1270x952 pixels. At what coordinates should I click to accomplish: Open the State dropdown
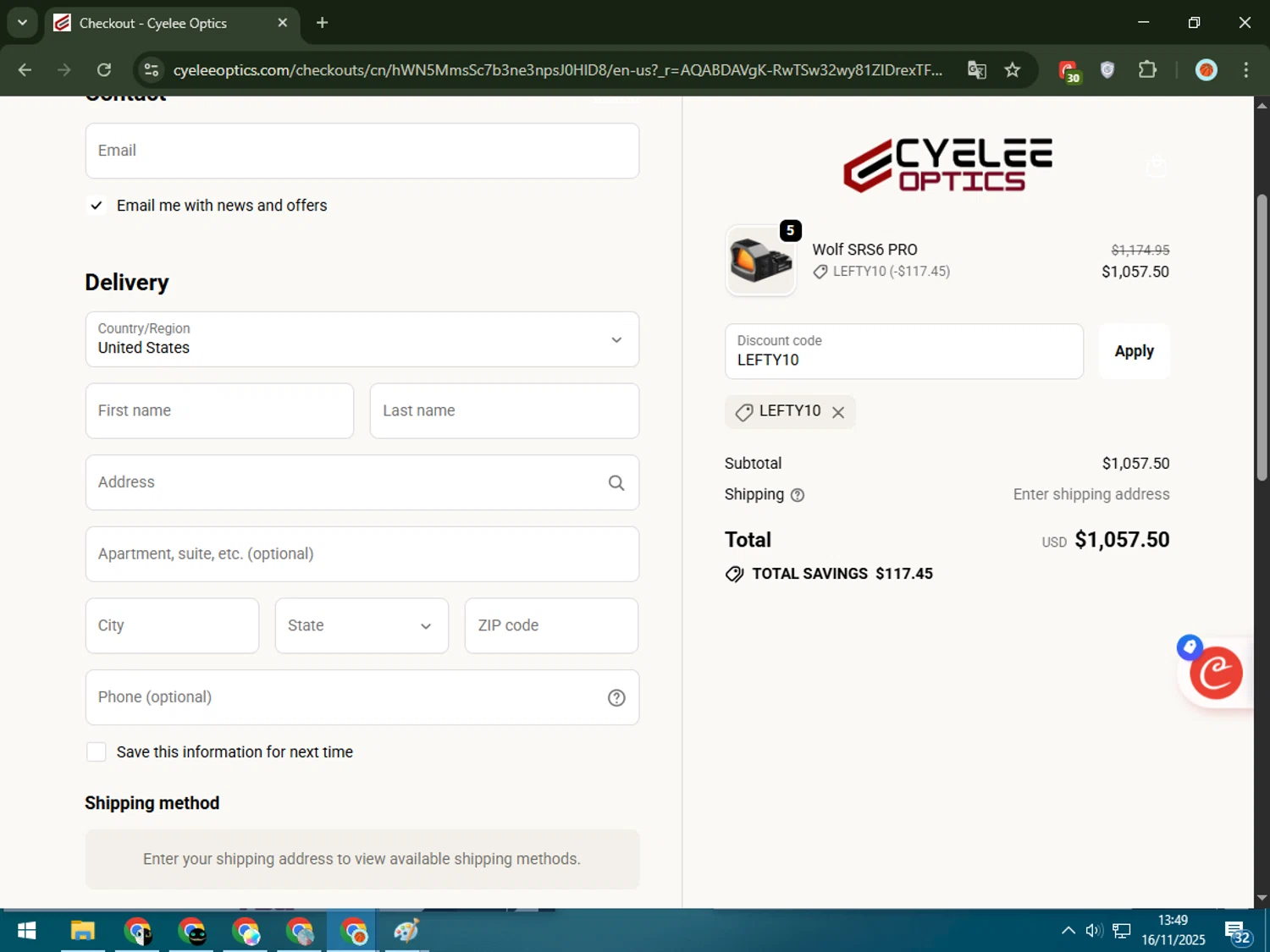(x=362, y=626)
